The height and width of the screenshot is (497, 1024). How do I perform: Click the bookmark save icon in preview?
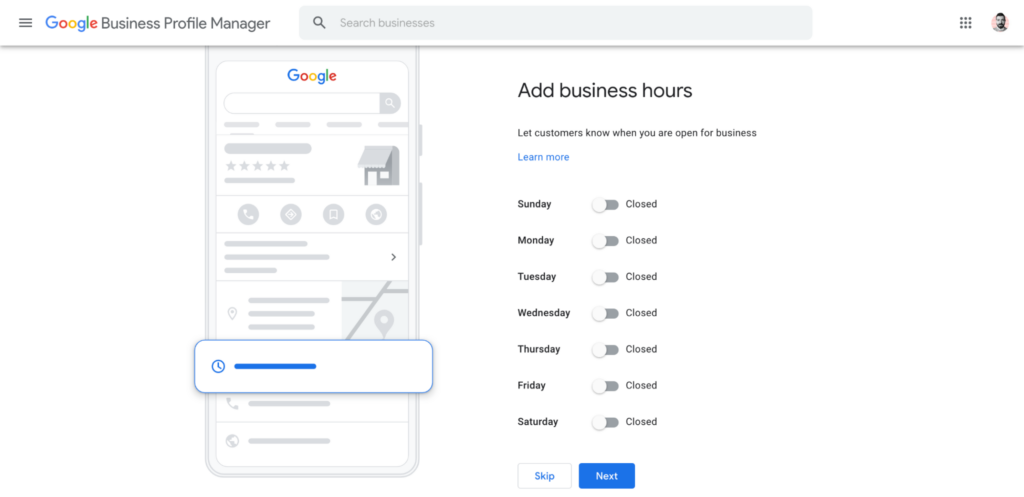coord(333,214)
